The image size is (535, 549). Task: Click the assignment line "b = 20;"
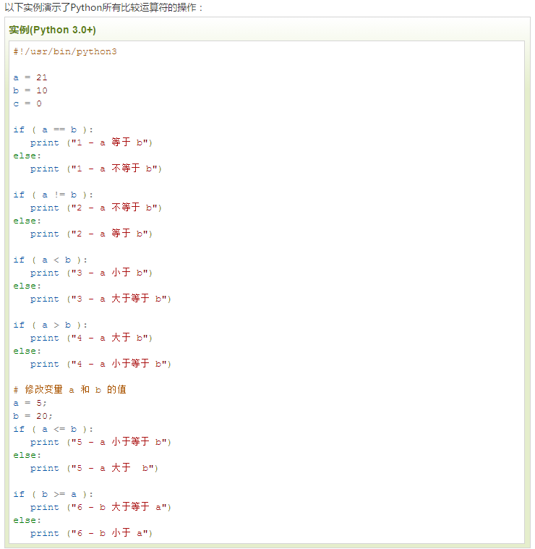(33, 416)
